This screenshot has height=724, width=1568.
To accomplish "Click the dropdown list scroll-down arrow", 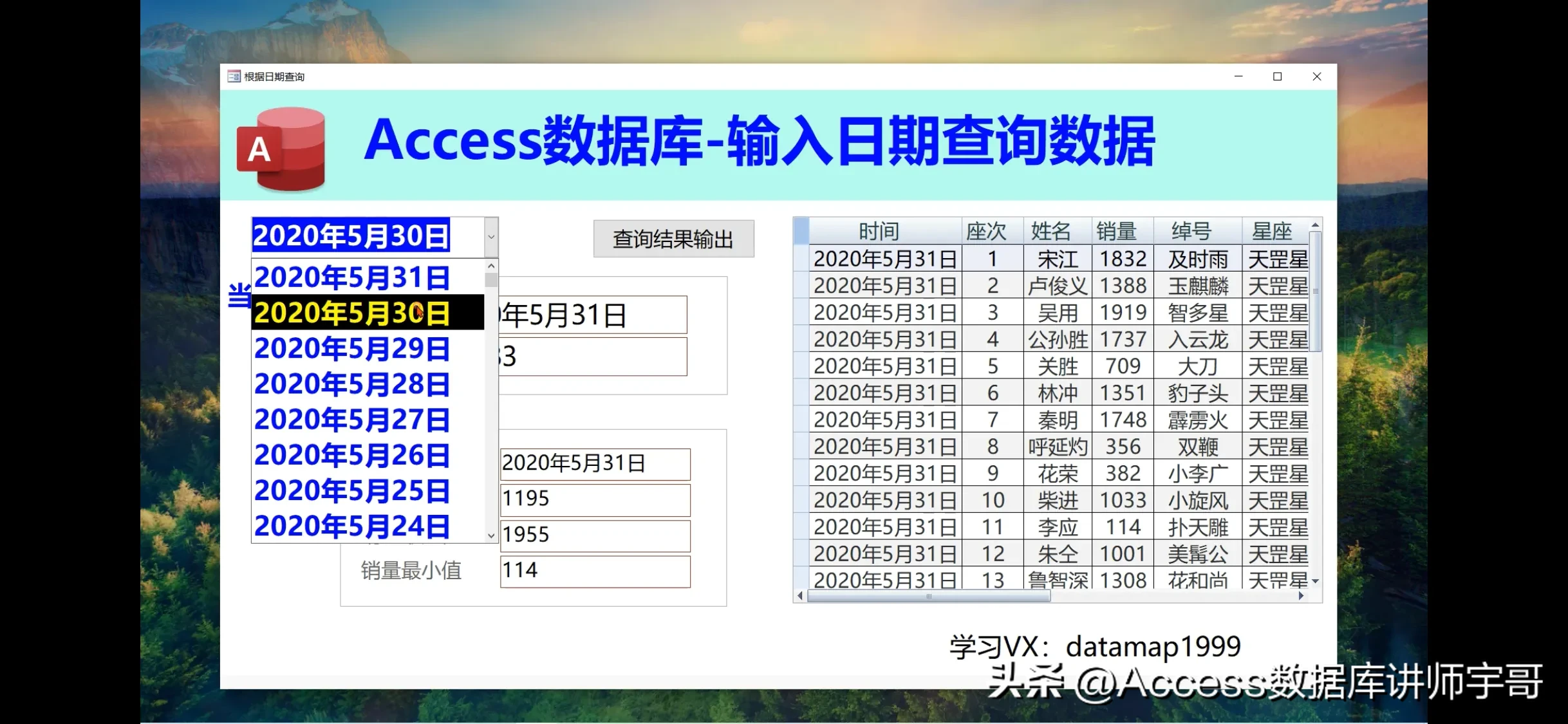I will [491, 535].
